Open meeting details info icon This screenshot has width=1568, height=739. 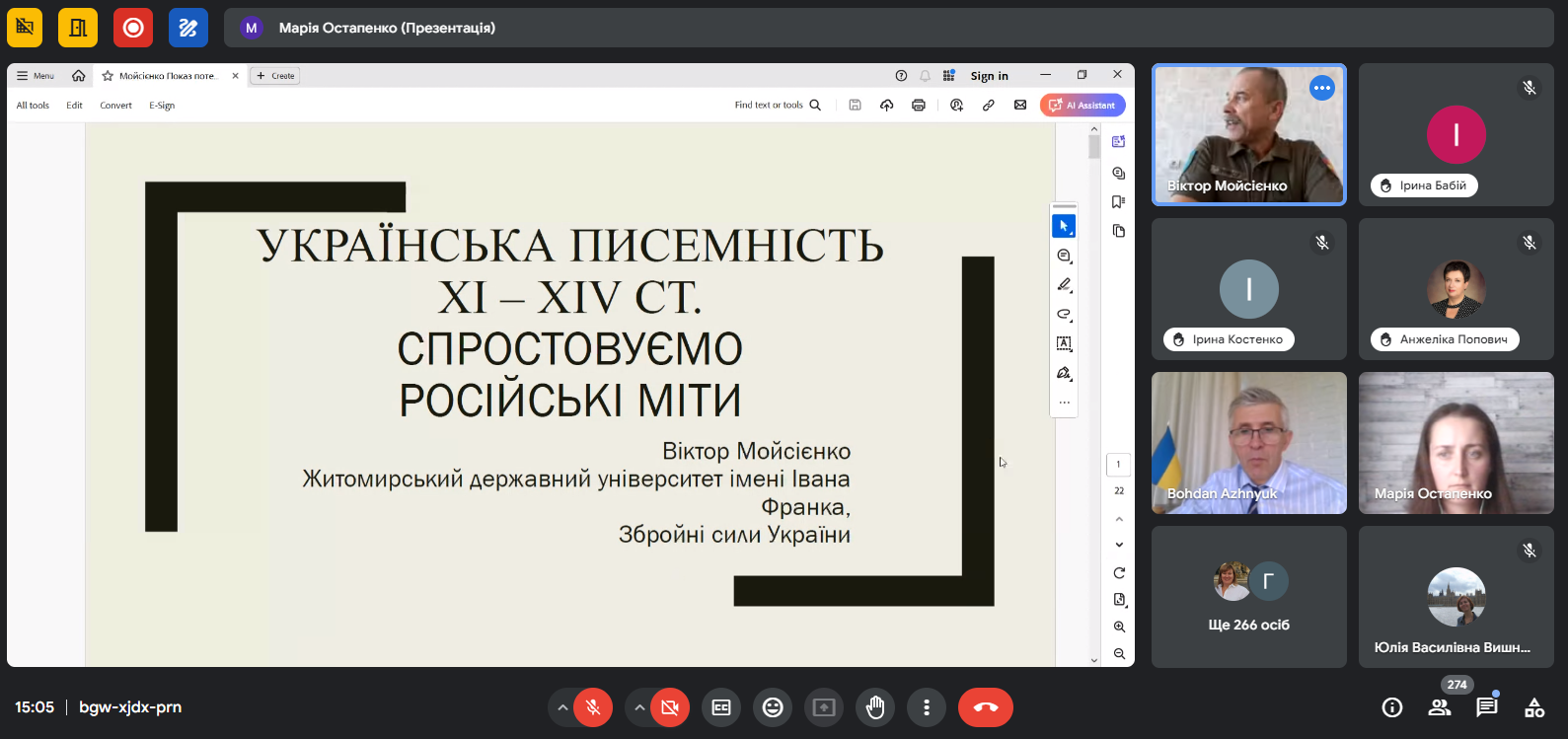(x=1392, y=707)
